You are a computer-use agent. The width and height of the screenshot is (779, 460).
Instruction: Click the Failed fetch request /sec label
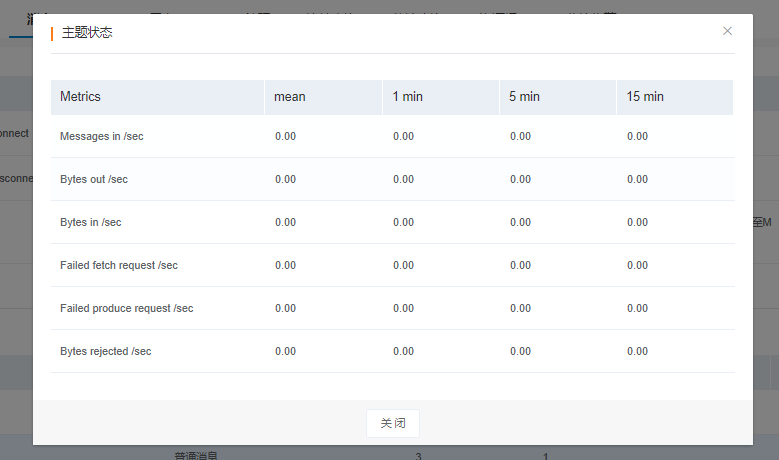pyautogui.click(x=119, y=265)
